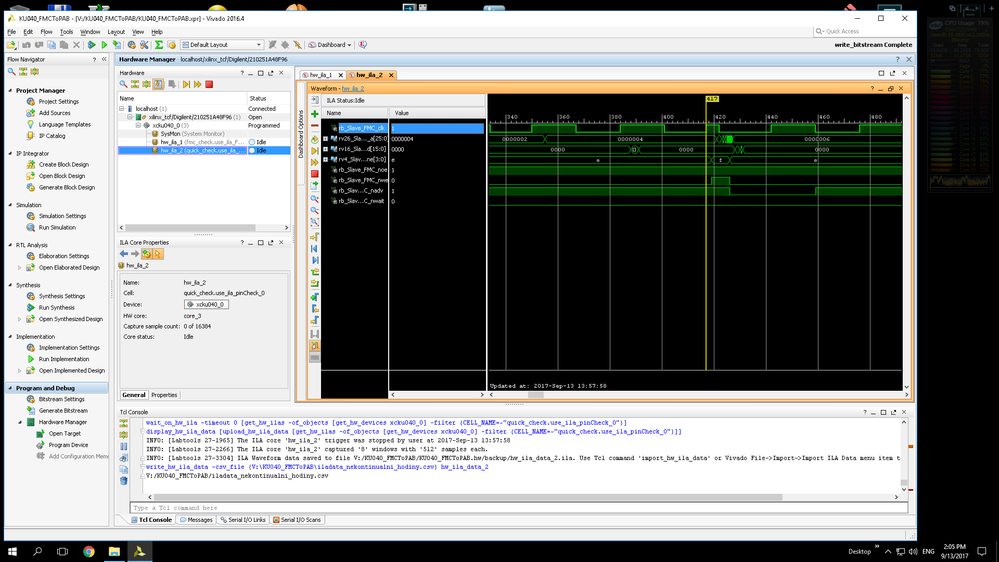Toggle the highlighted auto re-trigger button in Hardware toolbar
Screen dimensions: 999x562
point(159,84)
